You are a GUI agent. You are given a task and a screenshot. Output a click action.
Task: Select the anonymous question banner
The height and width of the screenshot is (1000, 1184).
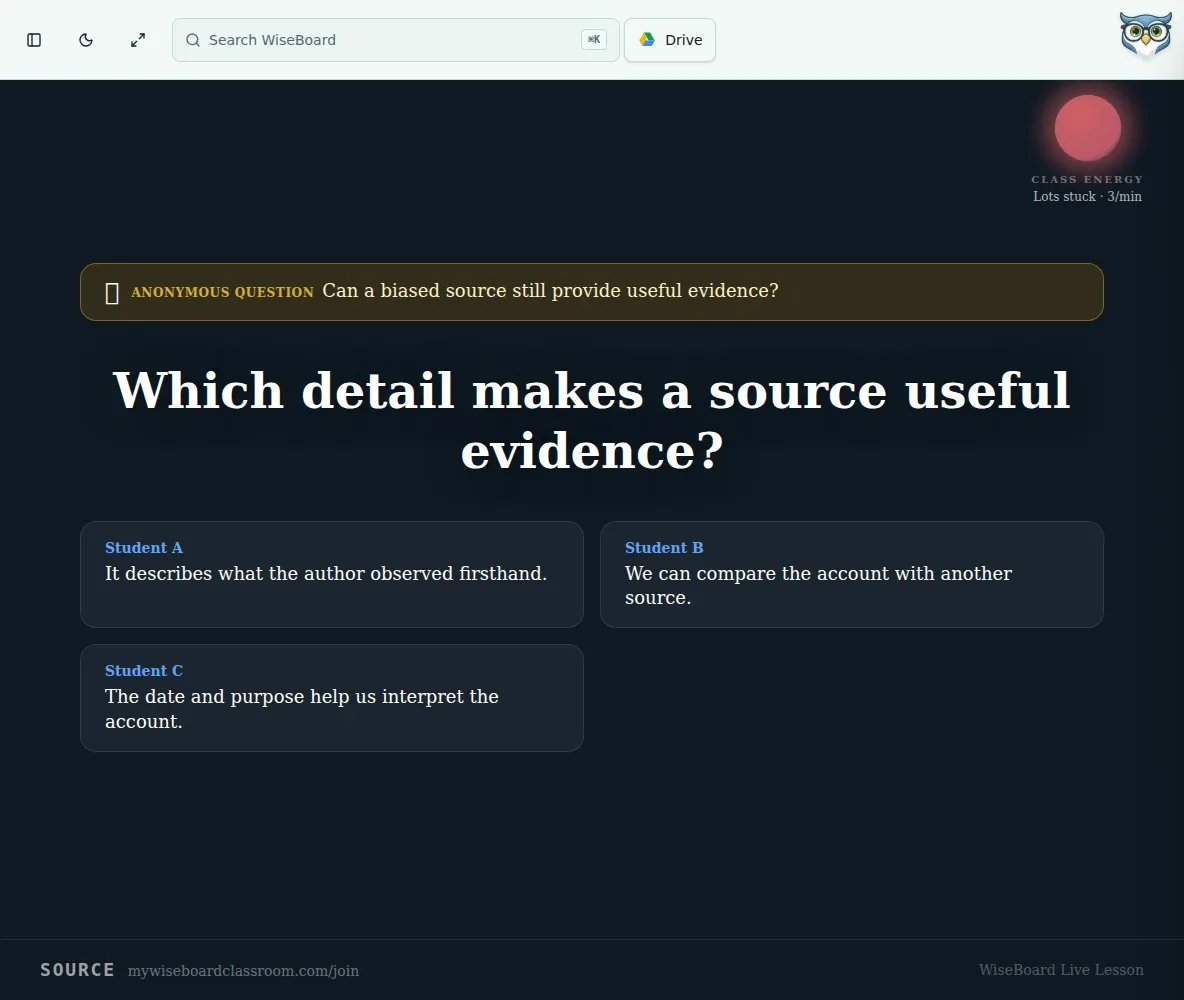coord(592,292)
